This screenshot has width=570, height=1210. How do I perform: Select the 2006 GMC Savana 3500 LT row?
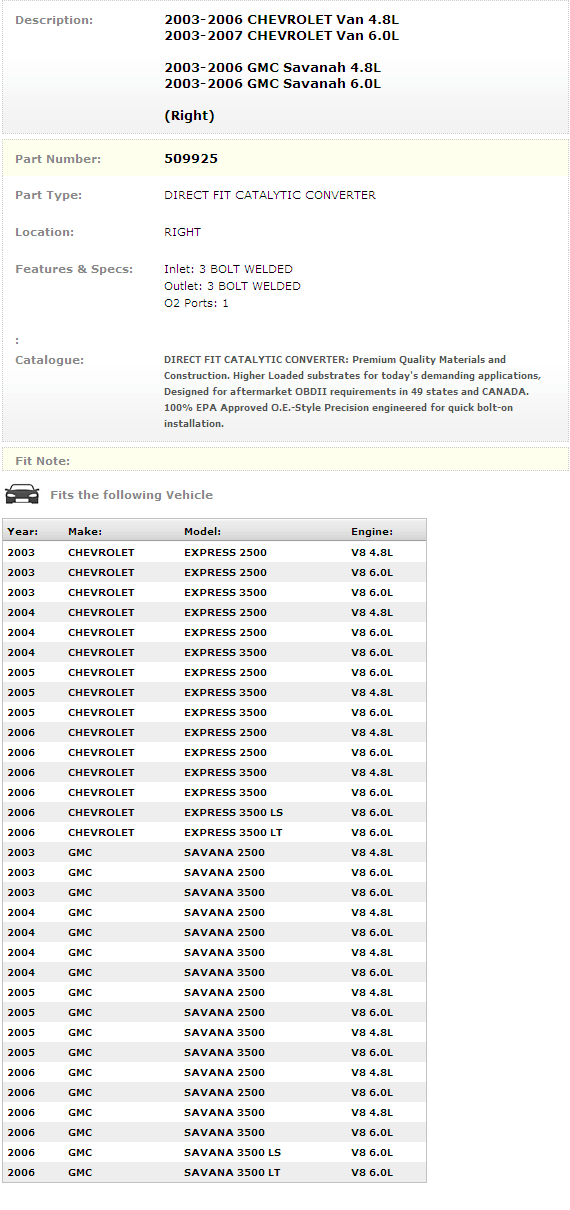(x=214, y=1172)
